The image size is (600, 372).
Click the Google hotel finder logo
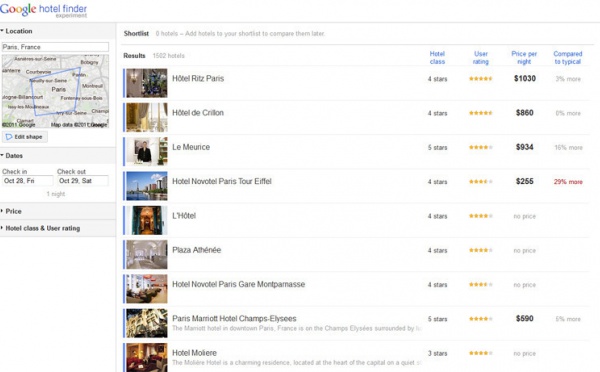43,10
